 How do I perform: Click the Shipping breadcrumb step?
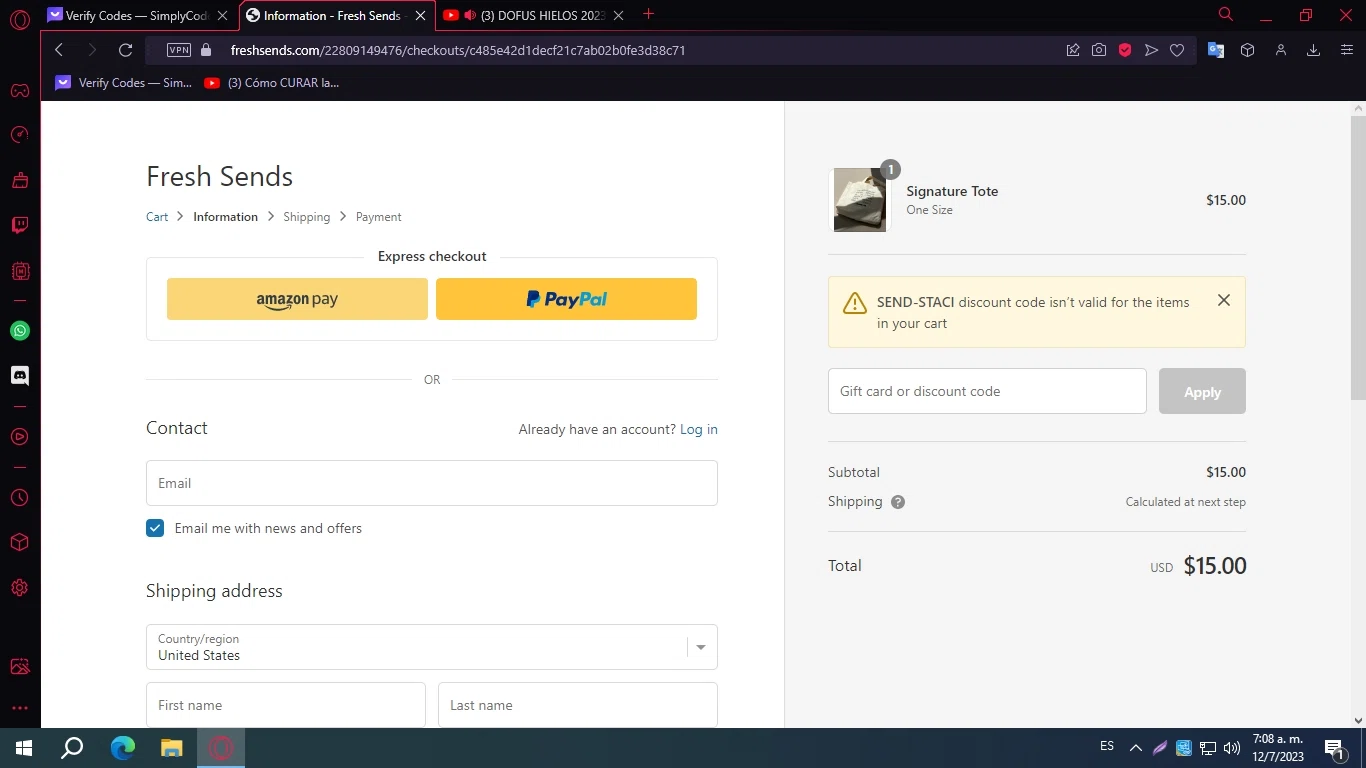306,217
